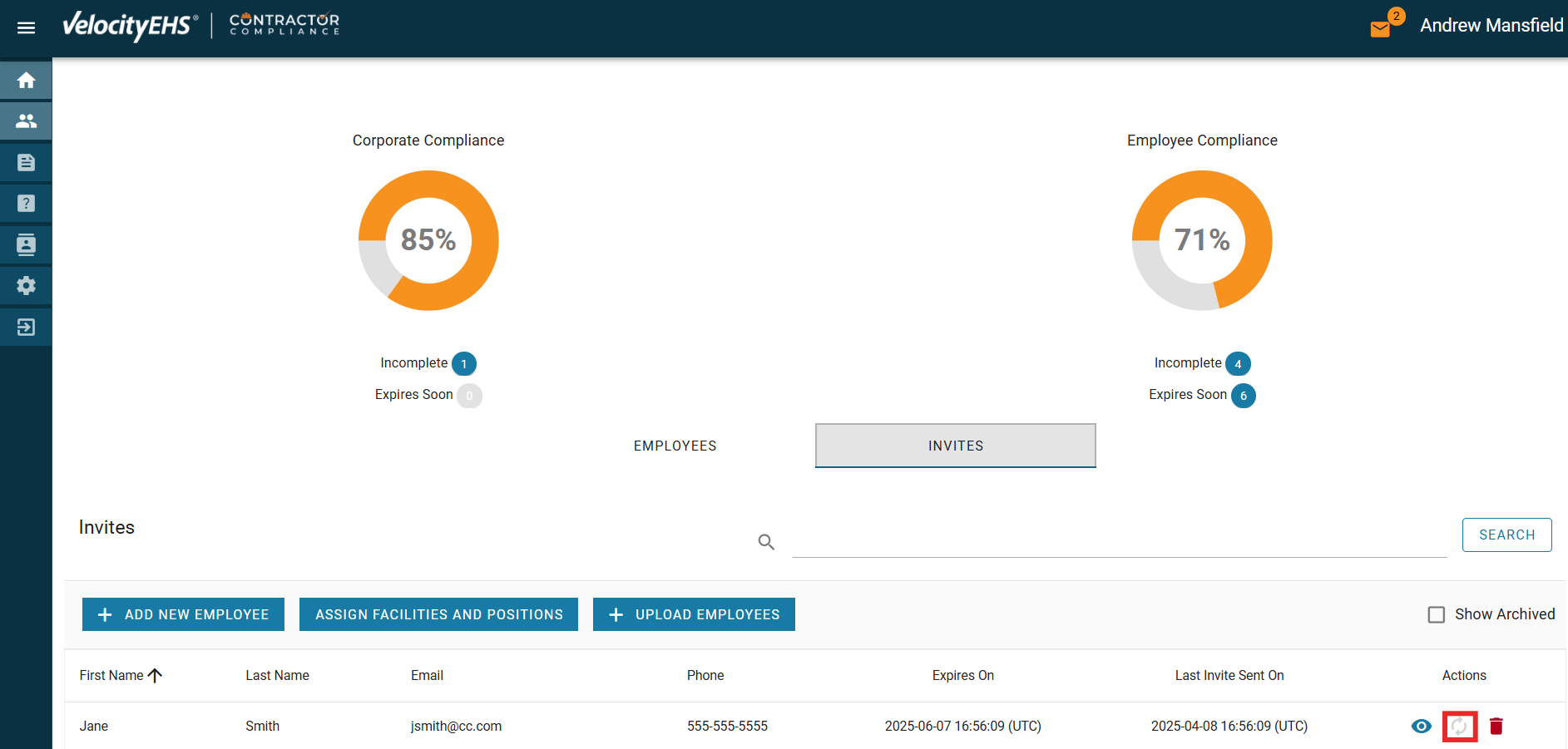Click Assign Facilities and Positions button
1568x749 pixels.
tap(438, 615)
